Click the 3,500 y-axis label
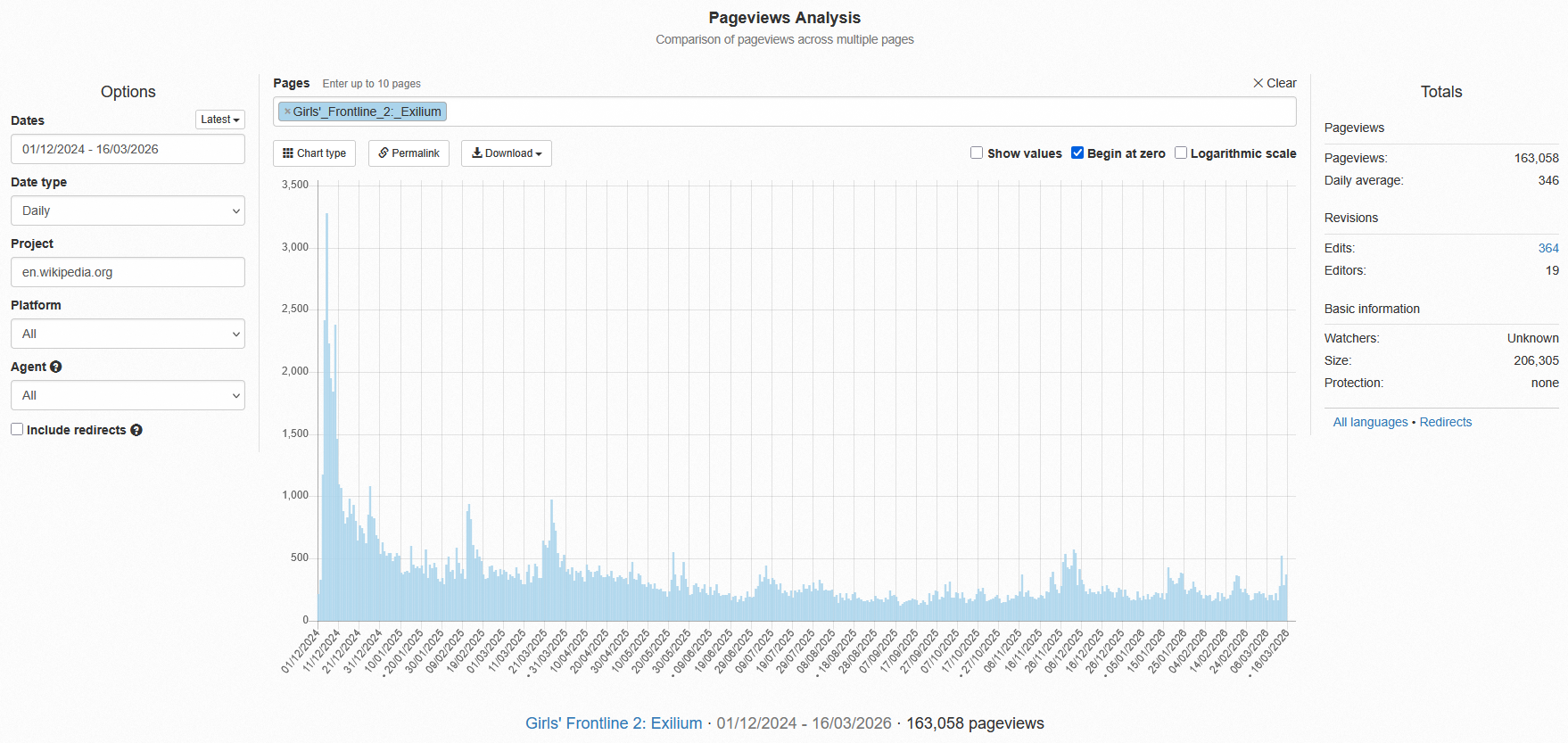 click(295, 185)
